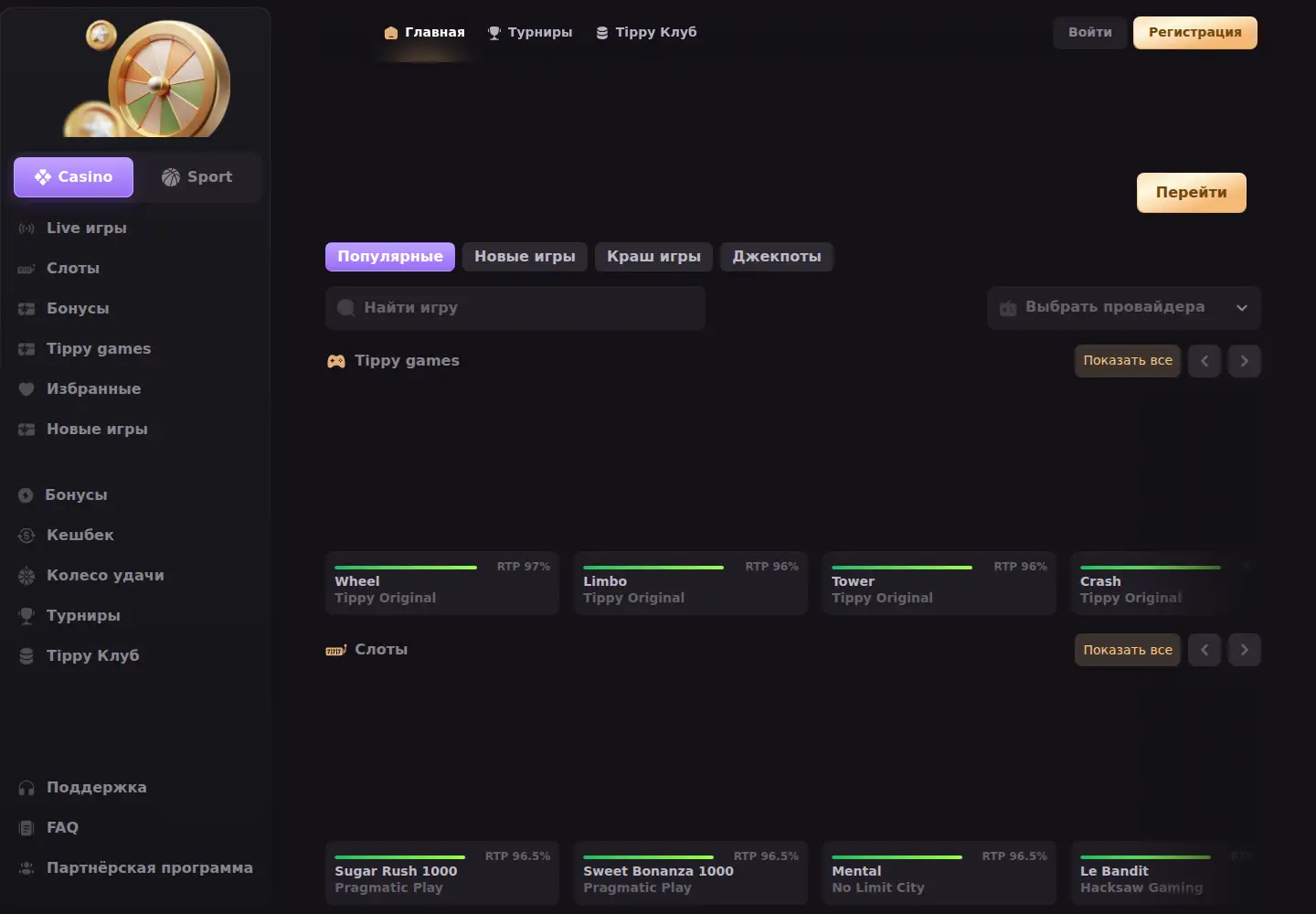Click the Tippy games gamepad icon heading
The height and width of the screenshot is (914, 1316).
(336, 361)
